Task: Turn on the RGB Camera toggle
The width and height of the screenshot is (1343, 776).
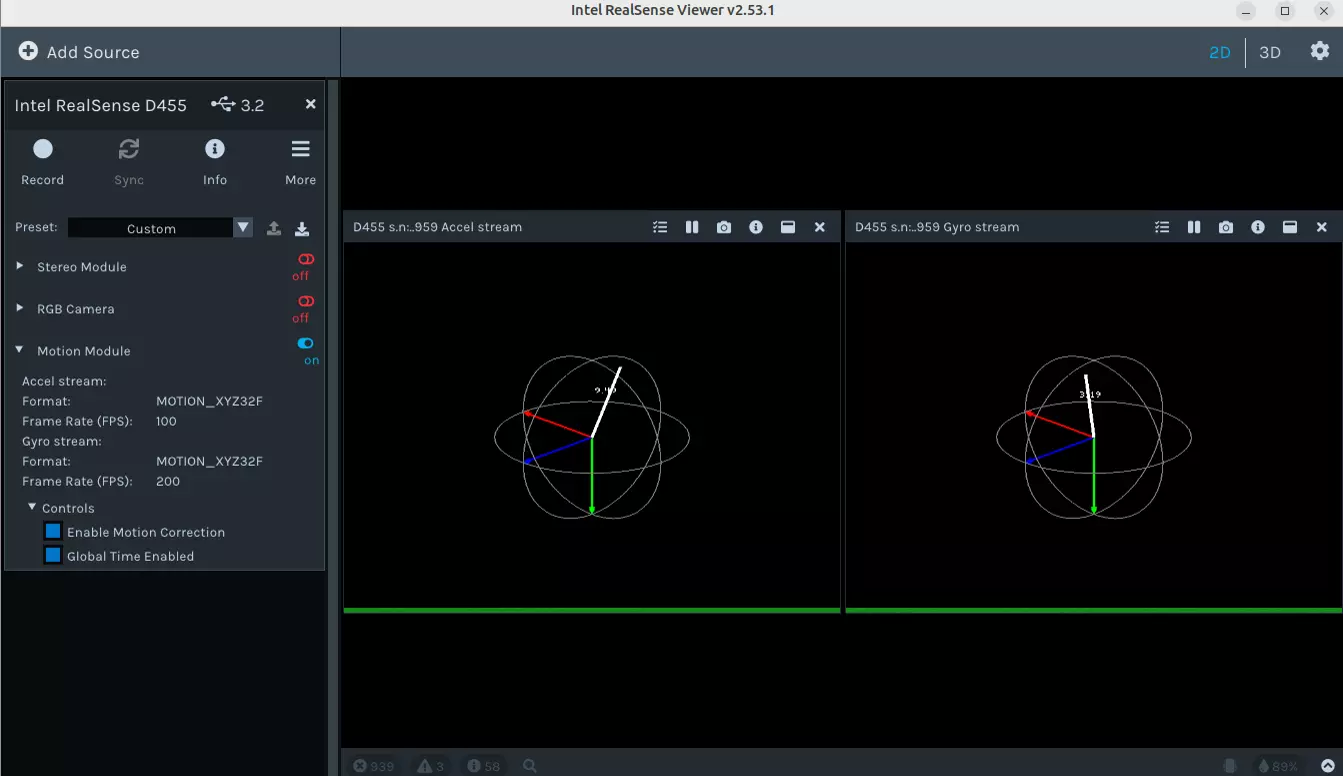Action: click(x=306, y=302)
